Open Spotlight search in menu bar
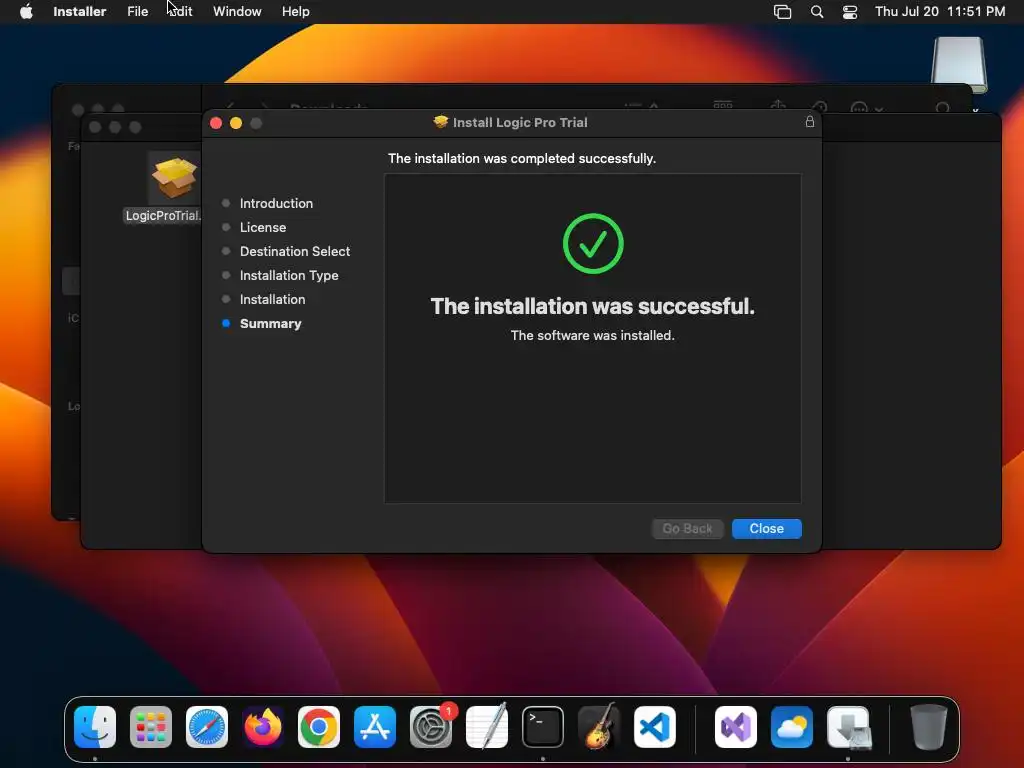The height and width of the screenshot is (768, 1024). click(816, 11)
